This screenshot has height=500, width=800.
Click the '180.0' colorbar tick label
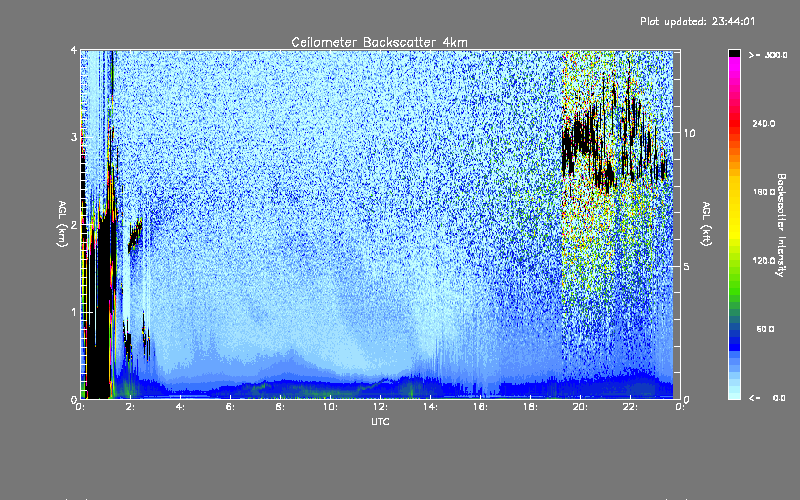764,192
